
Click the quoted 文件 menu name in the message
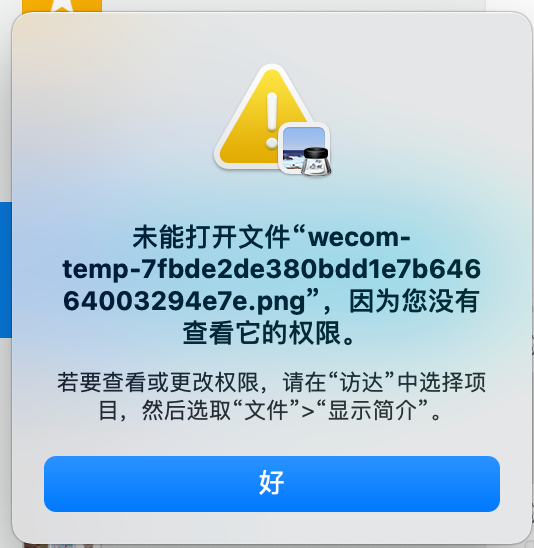(x=266, y=410)
